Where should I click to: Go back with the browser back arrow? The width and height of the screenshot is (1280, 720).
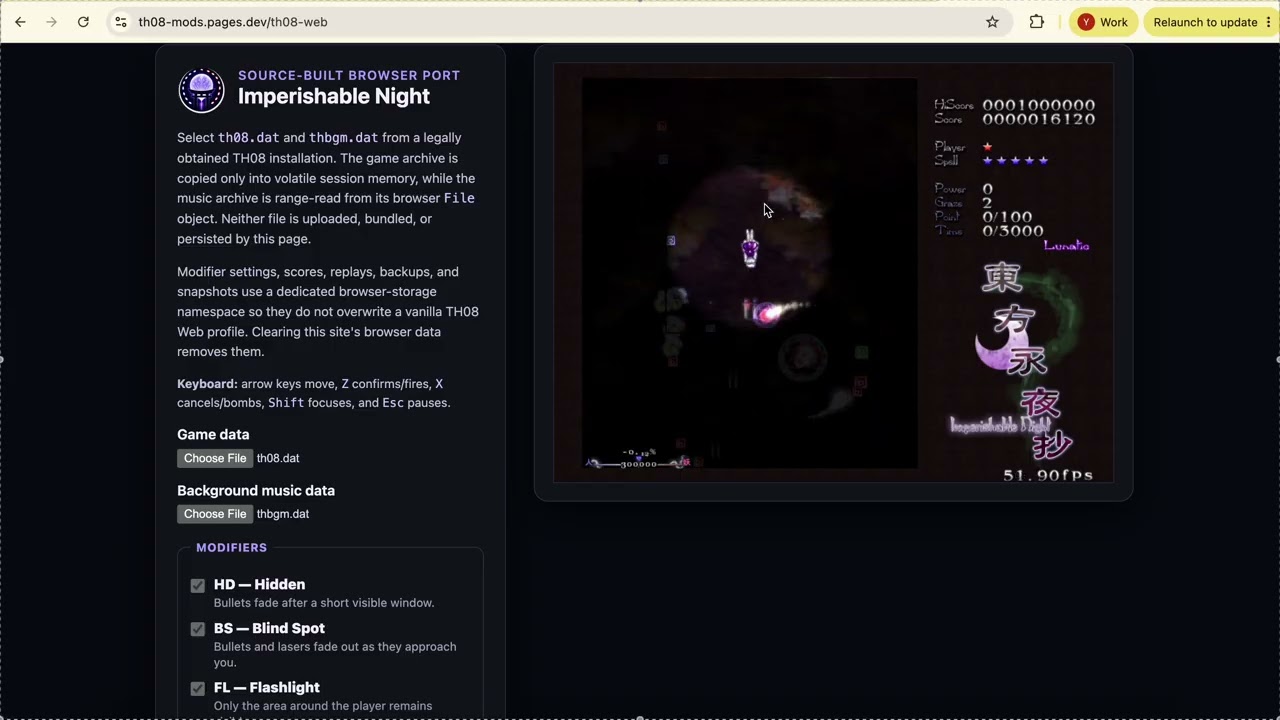tap(20, 22)
